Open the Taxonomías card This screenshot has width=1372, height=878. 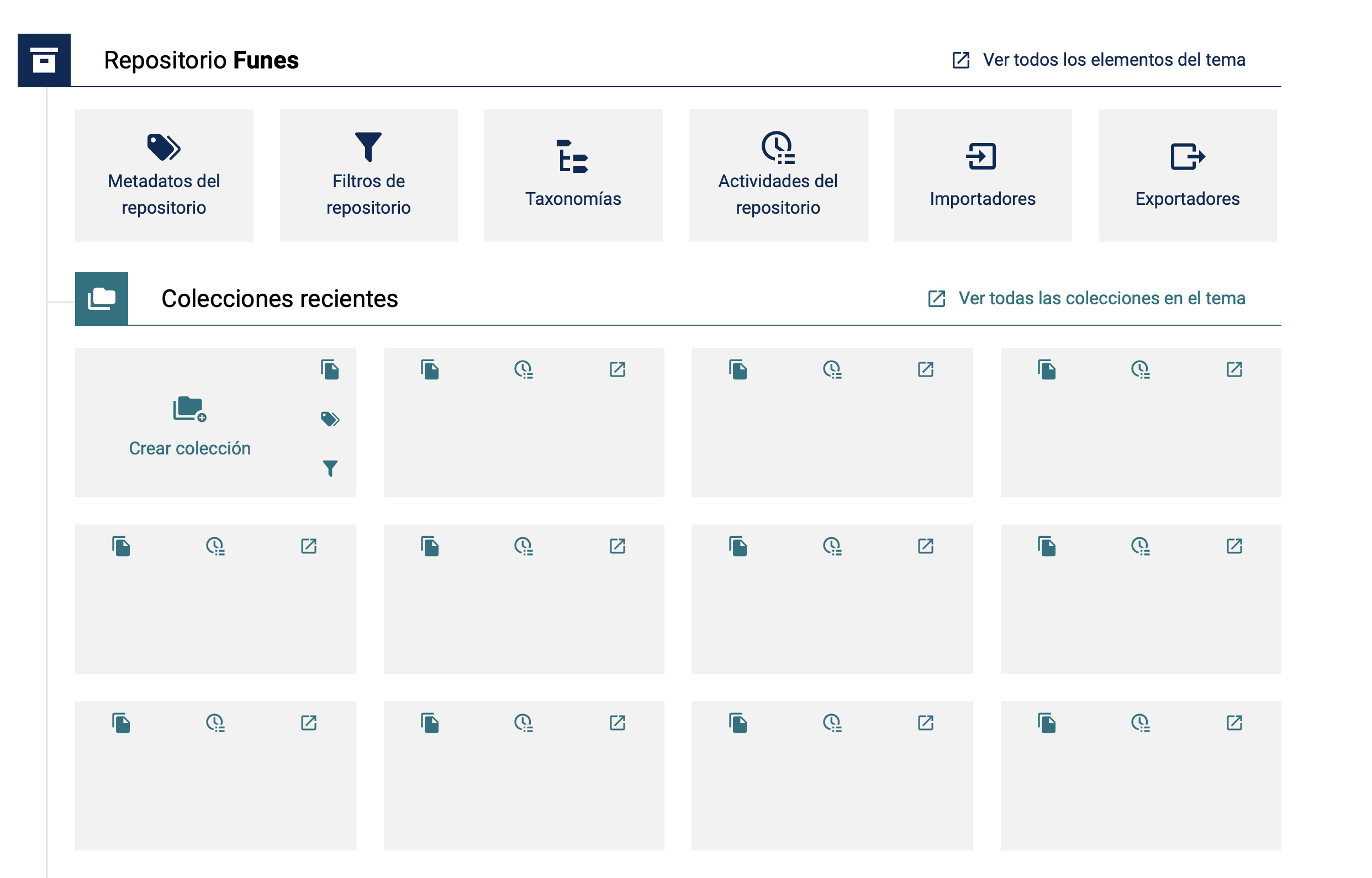pyautogui.click(x=573, y=176)
